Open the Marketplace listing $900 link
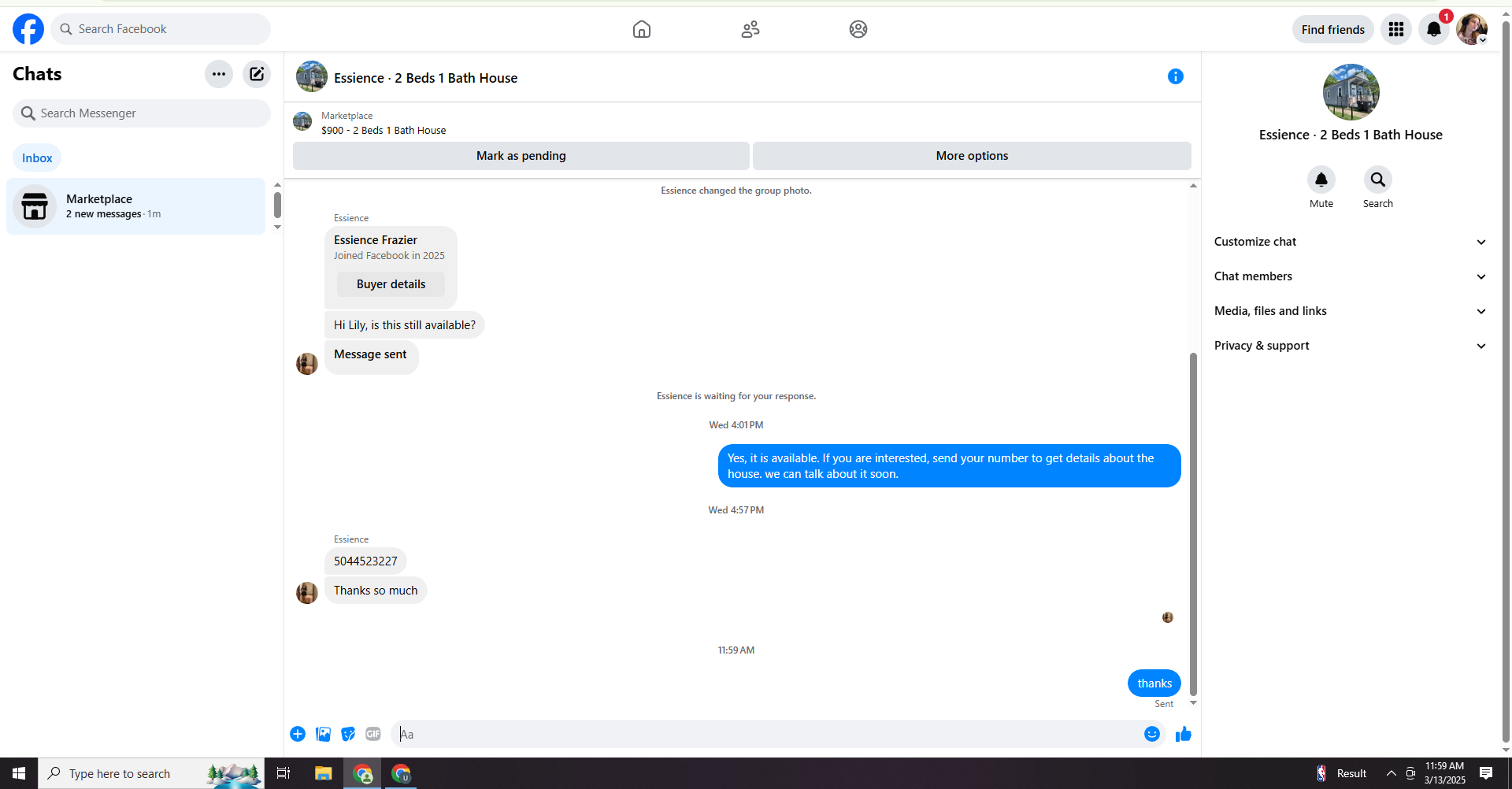Image resolution: width=1512 pixels, height=789 pixels. tap(384, 131)
